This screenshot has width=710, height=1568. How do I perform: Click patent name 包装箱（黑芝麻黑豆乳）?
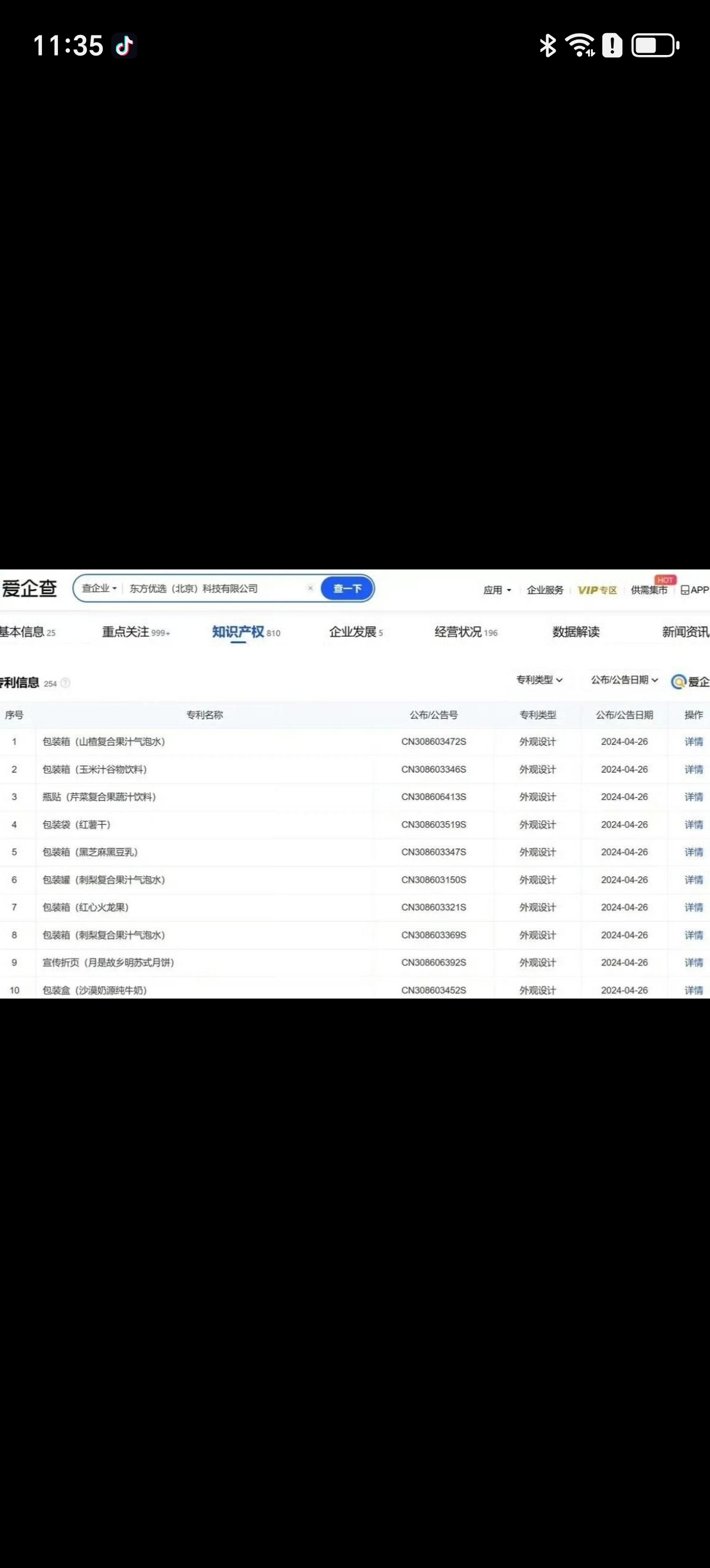click(x=90, y=852)
